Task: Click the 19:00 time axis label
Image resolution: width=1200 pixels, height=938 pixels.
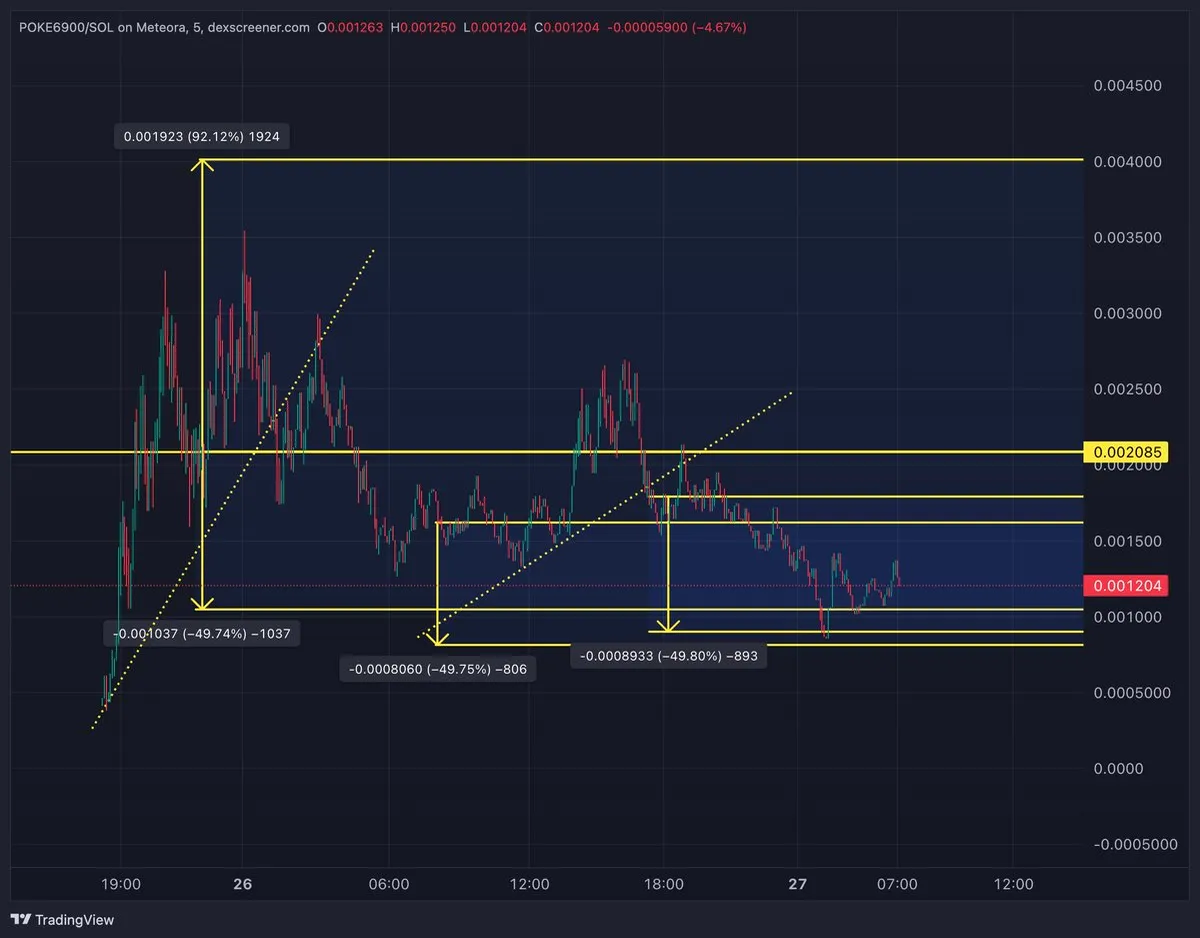Action: 121,884
